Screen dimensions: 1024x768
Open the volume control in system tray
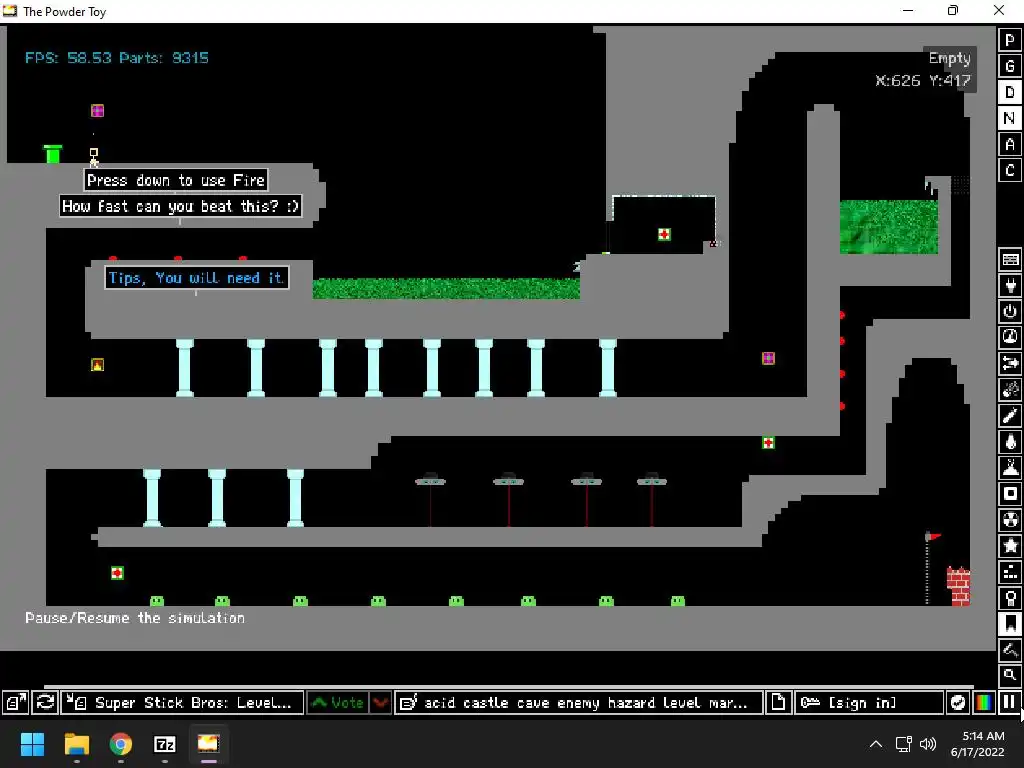[x=928, y=744]
